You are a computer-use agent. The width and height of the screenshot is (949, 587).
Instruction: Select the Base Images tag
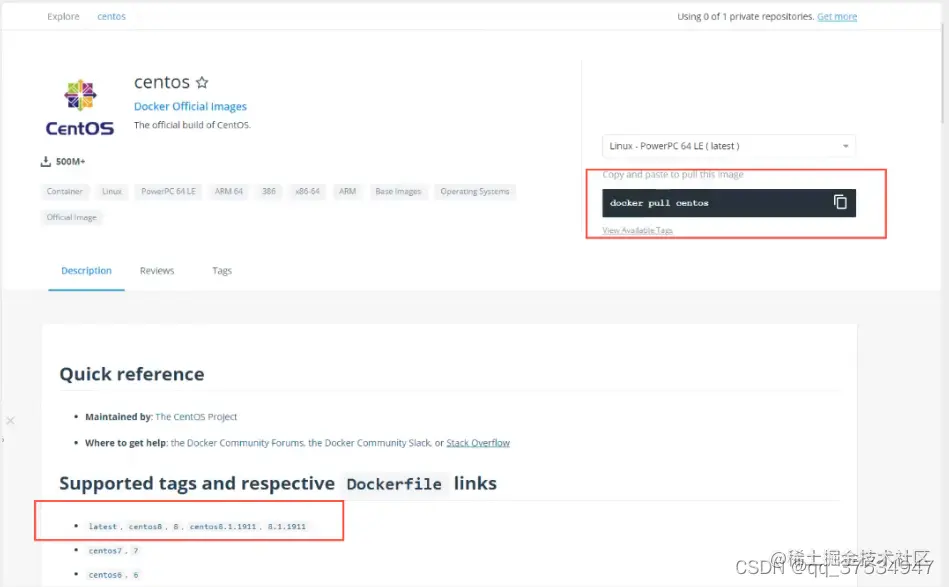(x=398, y=191)
